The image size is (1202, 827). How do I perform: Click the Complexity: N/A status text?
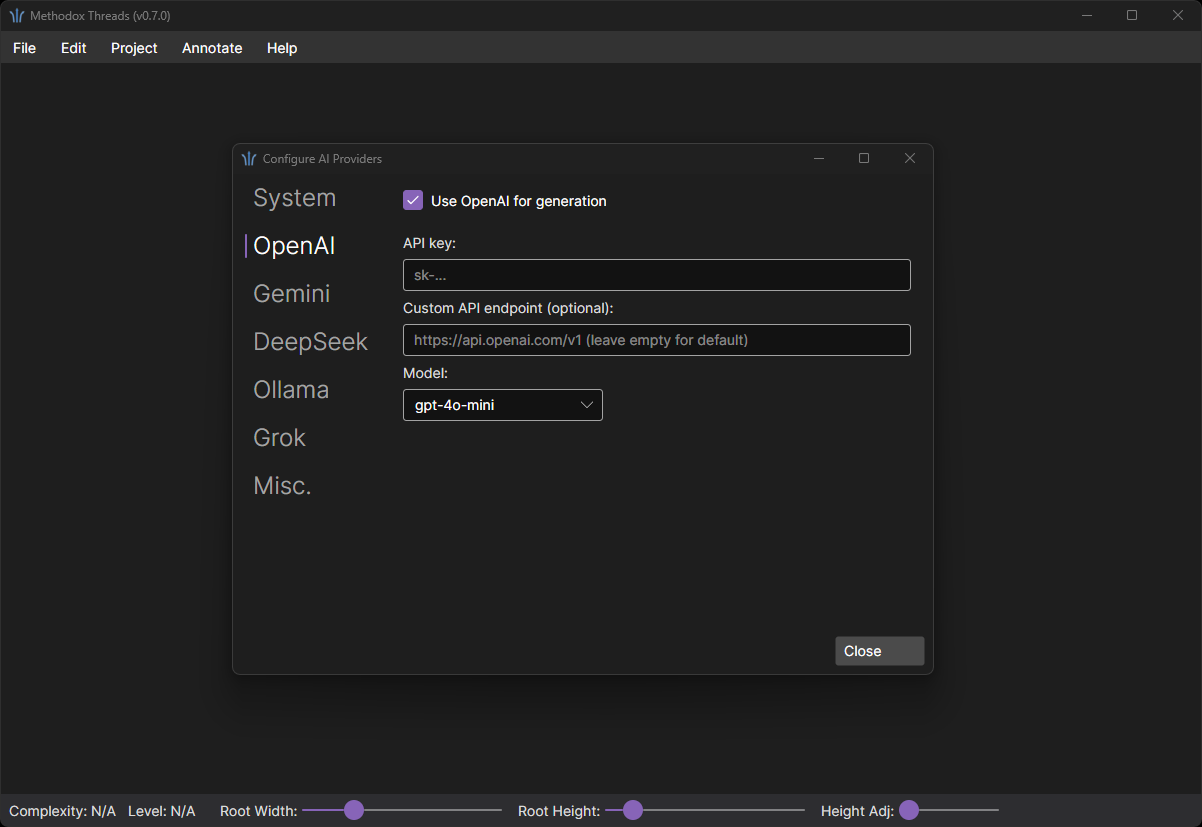[63, 811]
